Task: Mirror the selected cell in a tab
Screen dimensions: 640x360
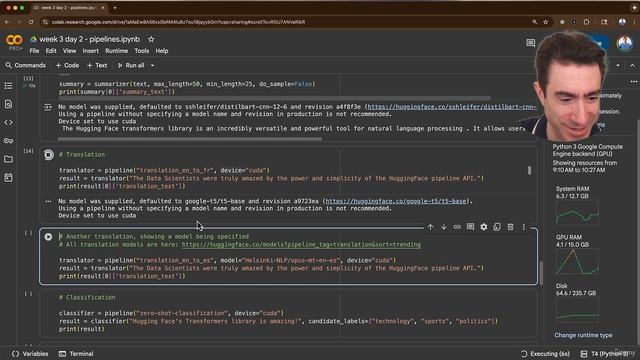Action: pos(497,227)
